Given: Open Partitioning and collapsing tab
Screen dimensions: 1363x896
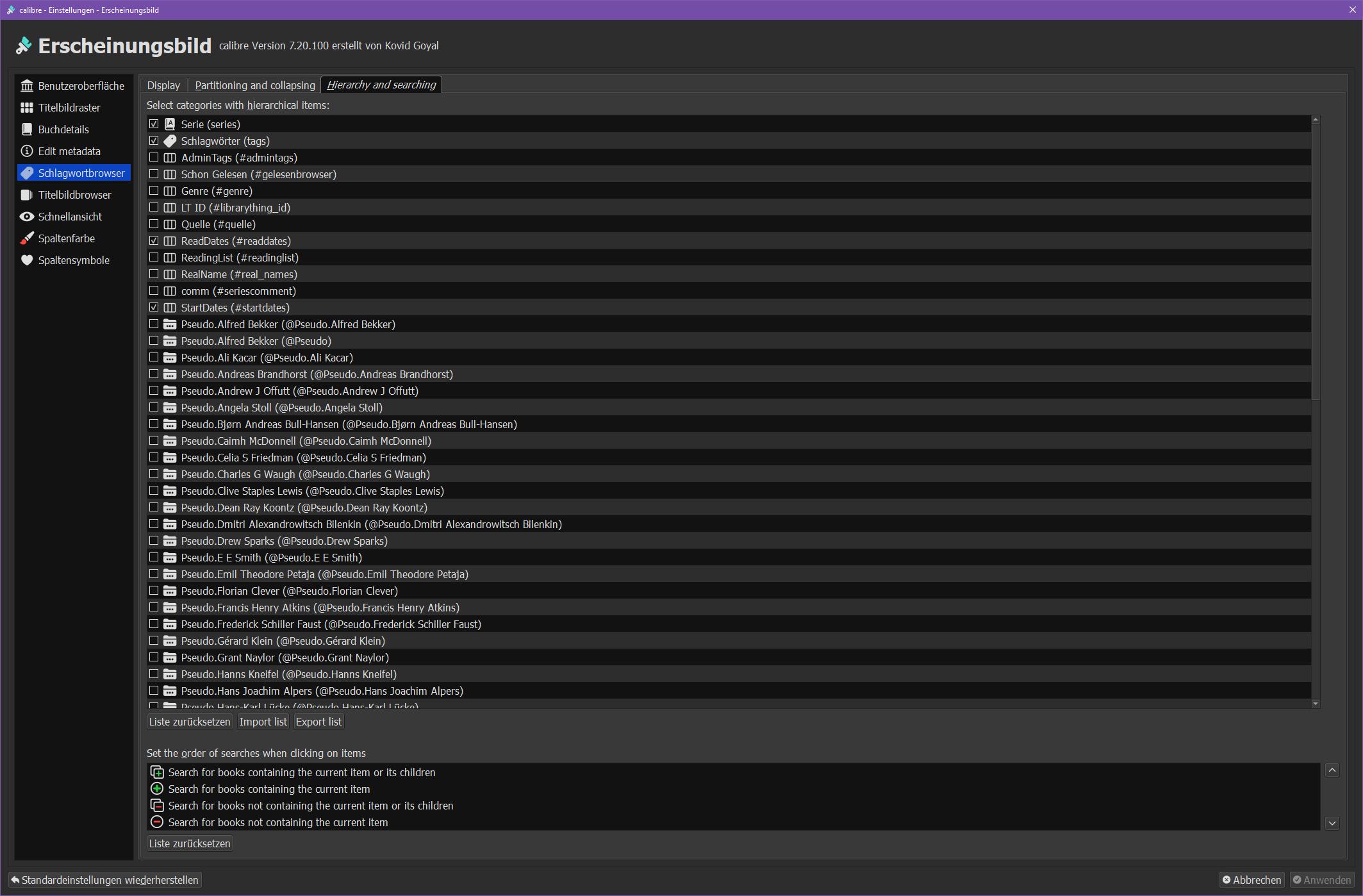Looking at the screenshot, I should pyautogui.click(x=255, y=85).
